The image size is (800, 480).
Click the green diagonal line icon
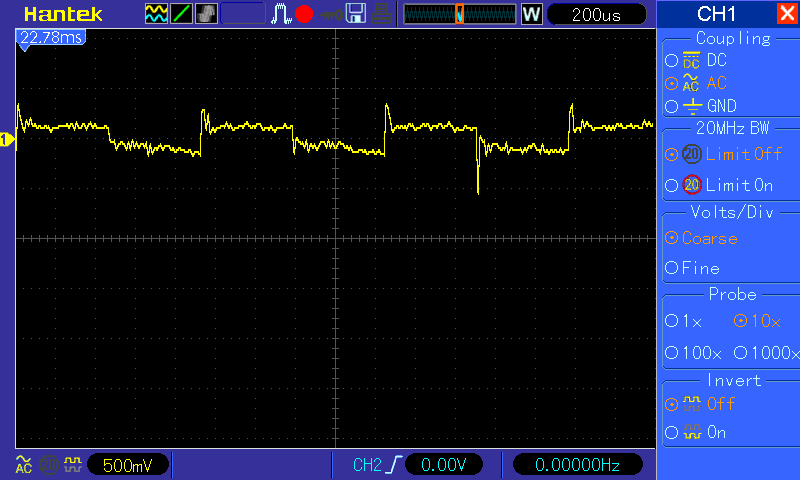click(181, 14)
